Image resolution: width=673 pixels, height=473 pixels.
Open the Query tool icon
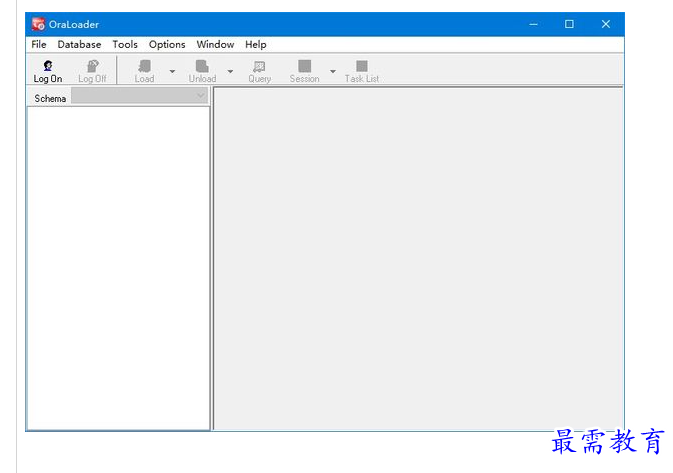259,66
